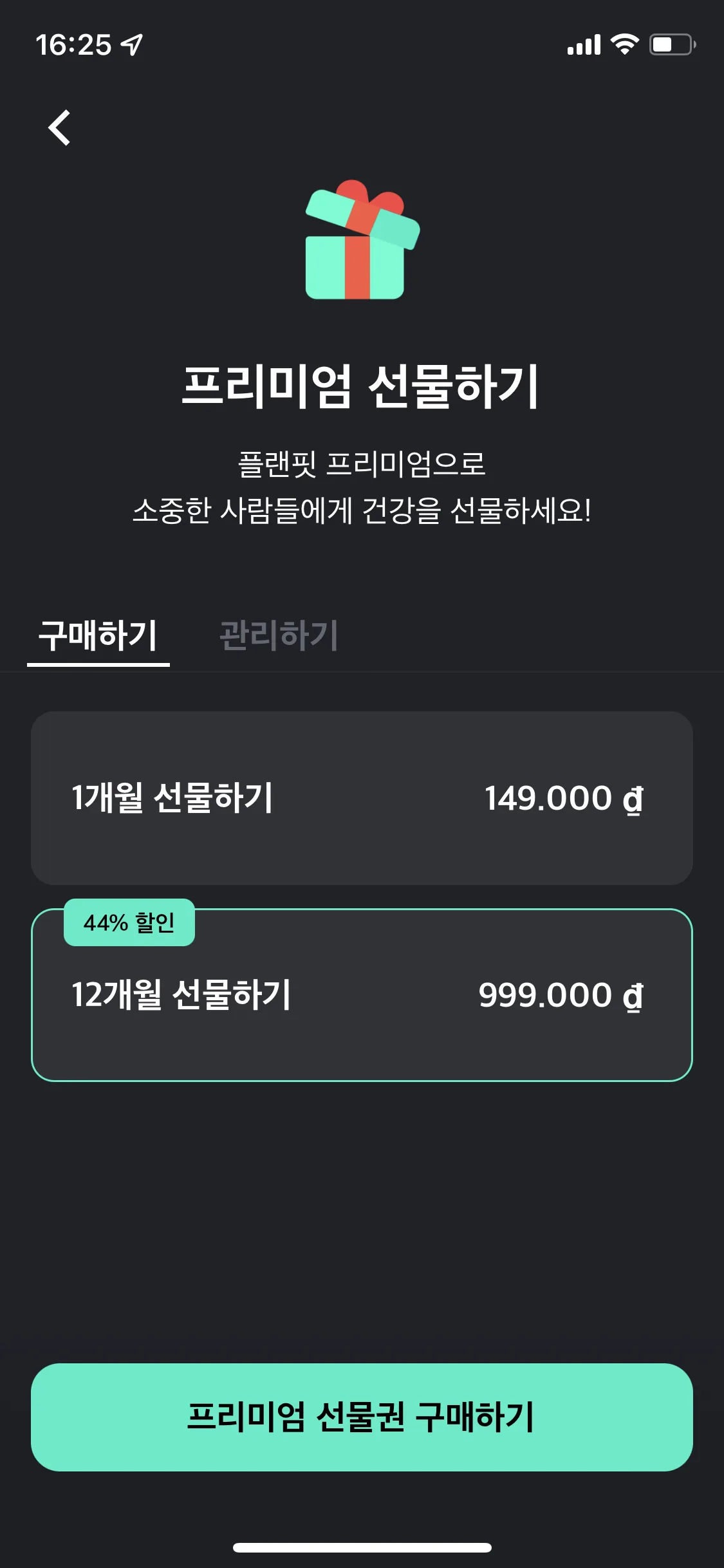Tap the back arrow icon
Viewport: 724px width, 1568px height.
pos(59,127)
